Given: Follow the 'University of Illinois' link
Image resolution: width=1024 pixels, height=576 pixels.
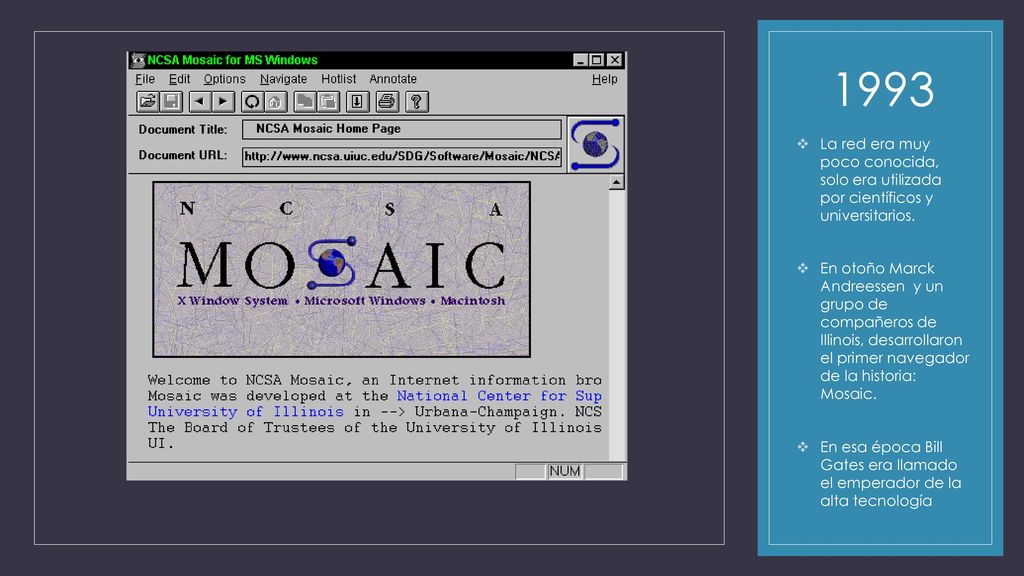Looking at the screenshot, I should pyautogui.click(x=246, y=412).
